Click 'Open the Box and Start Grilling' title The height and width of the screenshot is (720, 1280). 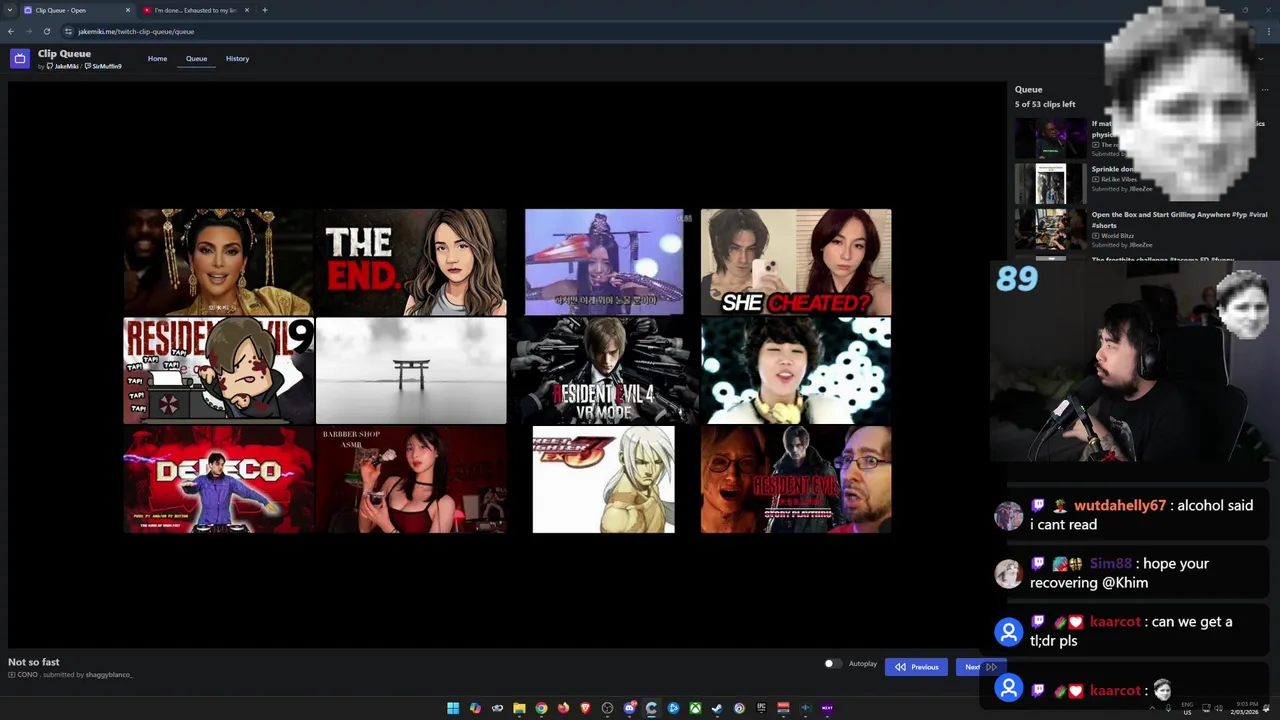pyautogui.click(x=1179, y=220)
